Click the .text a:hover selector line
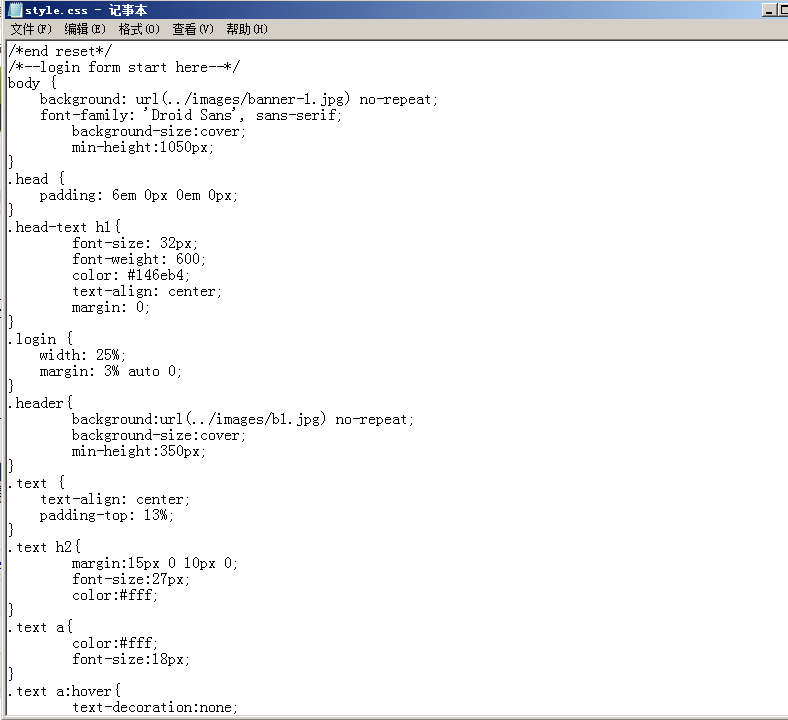 pos(64,691)
